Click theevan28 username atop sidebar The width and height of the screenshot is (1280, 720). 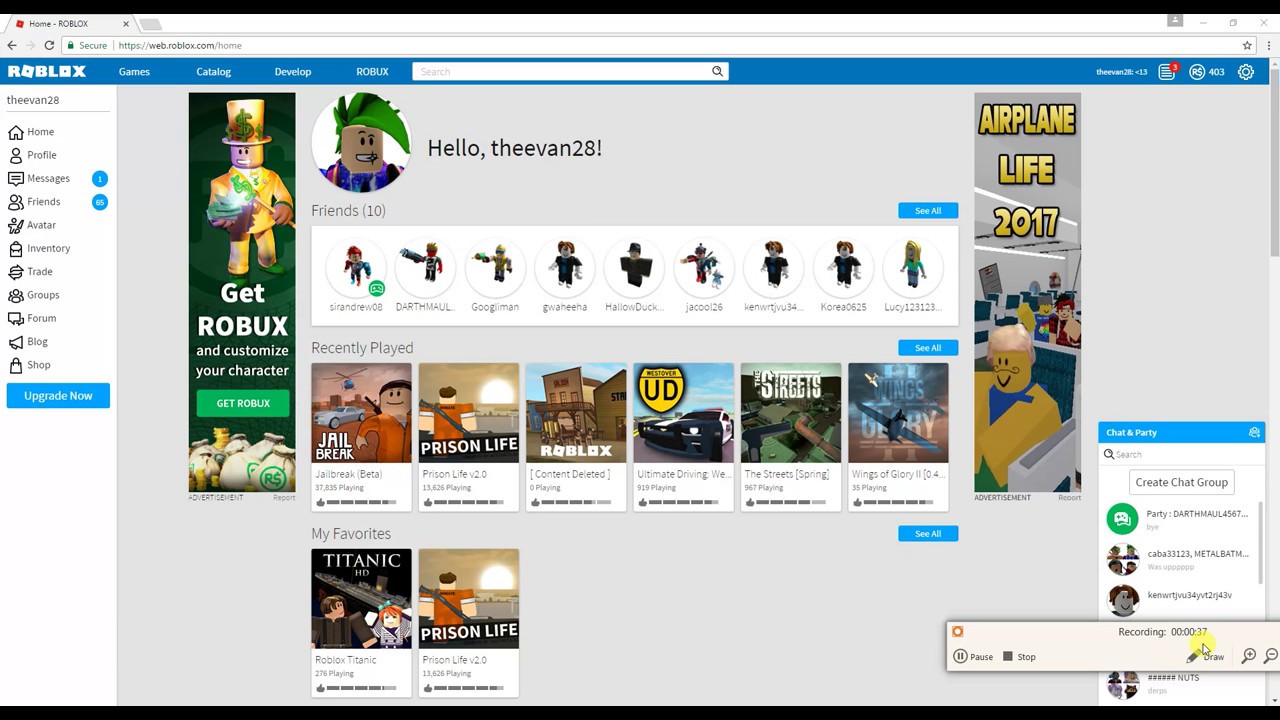(33, 100)
